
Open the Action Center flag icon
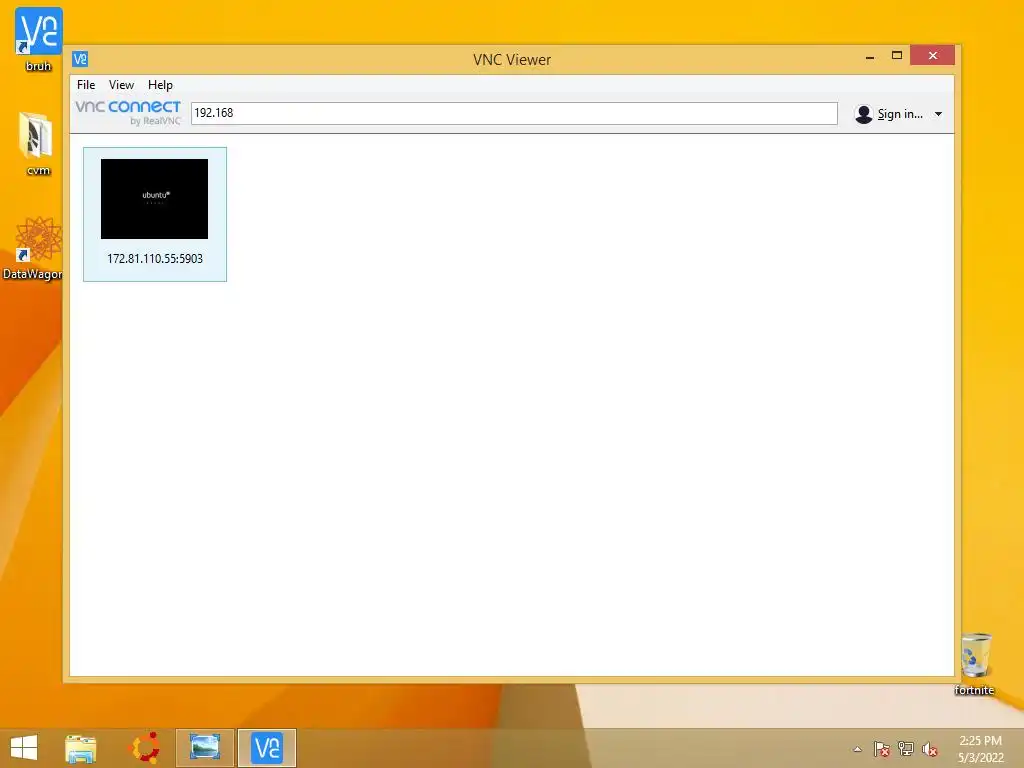click(x=882, y=749)
